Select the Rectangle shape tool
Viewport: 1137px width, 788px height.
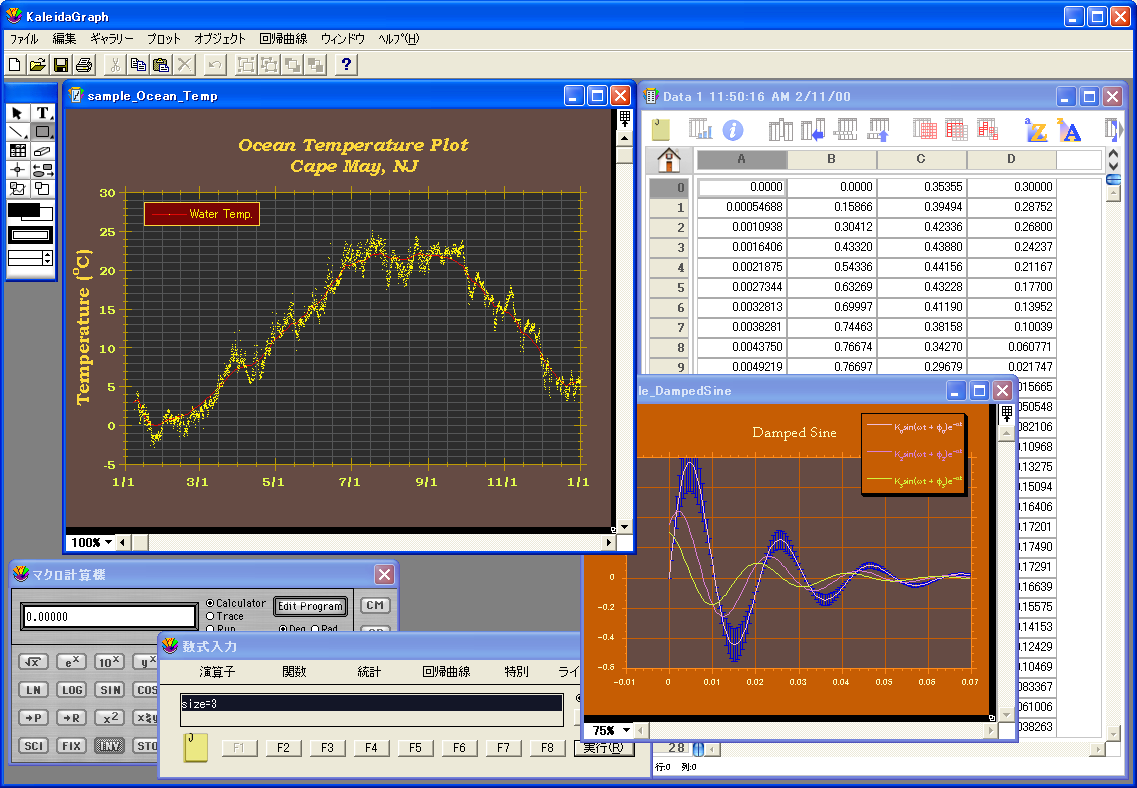pyautogui.click(x=43, y=132)
